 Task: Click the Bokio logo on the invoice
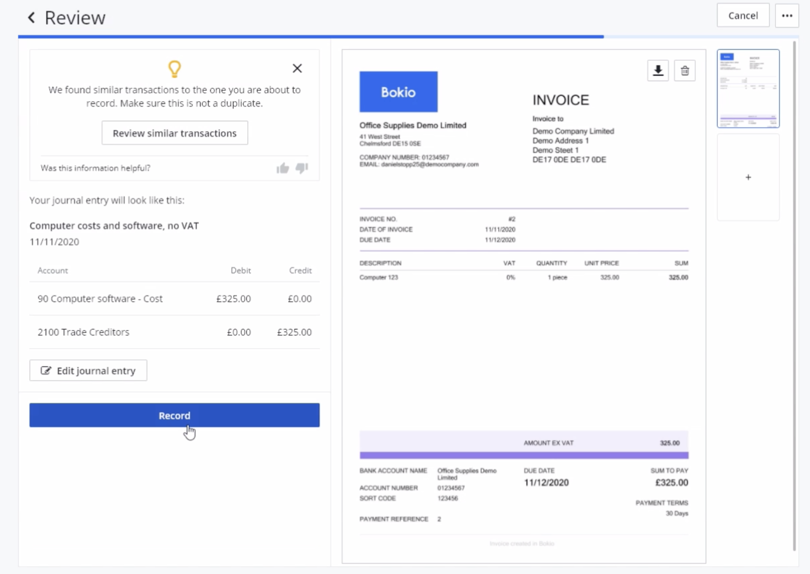tap(398, 92)
